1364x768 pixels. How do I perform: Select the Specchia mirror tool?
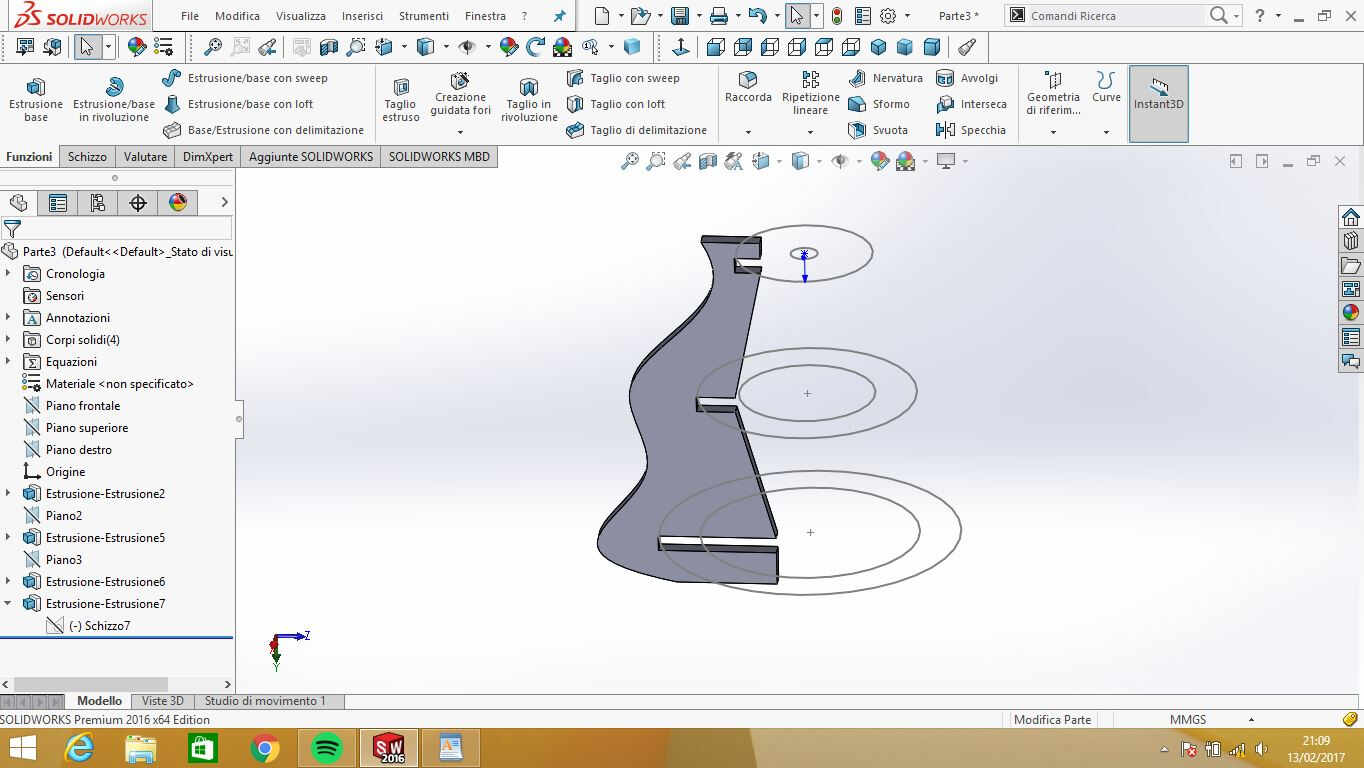(x=971, y=130)
